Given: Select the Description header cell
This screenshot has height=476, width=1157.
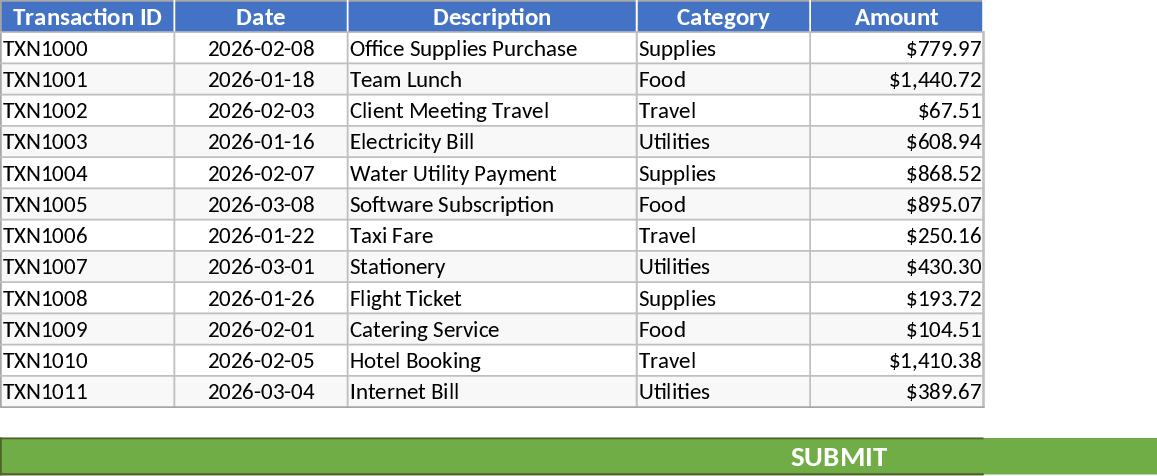Looking at the screenshot, I should click(492, 17).
